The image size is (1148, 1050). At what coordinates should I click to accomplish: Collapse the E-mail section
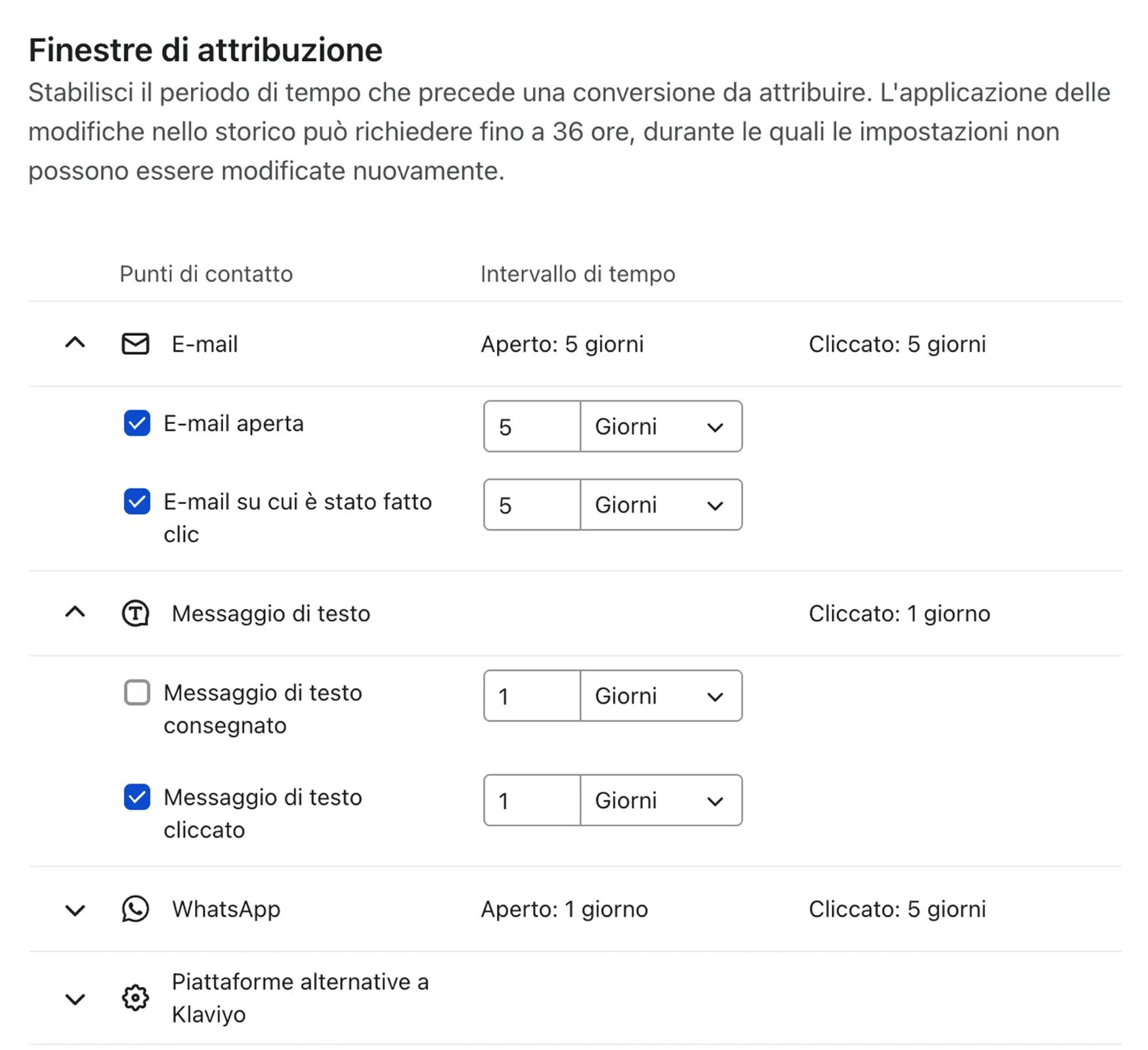pos(75,343)
